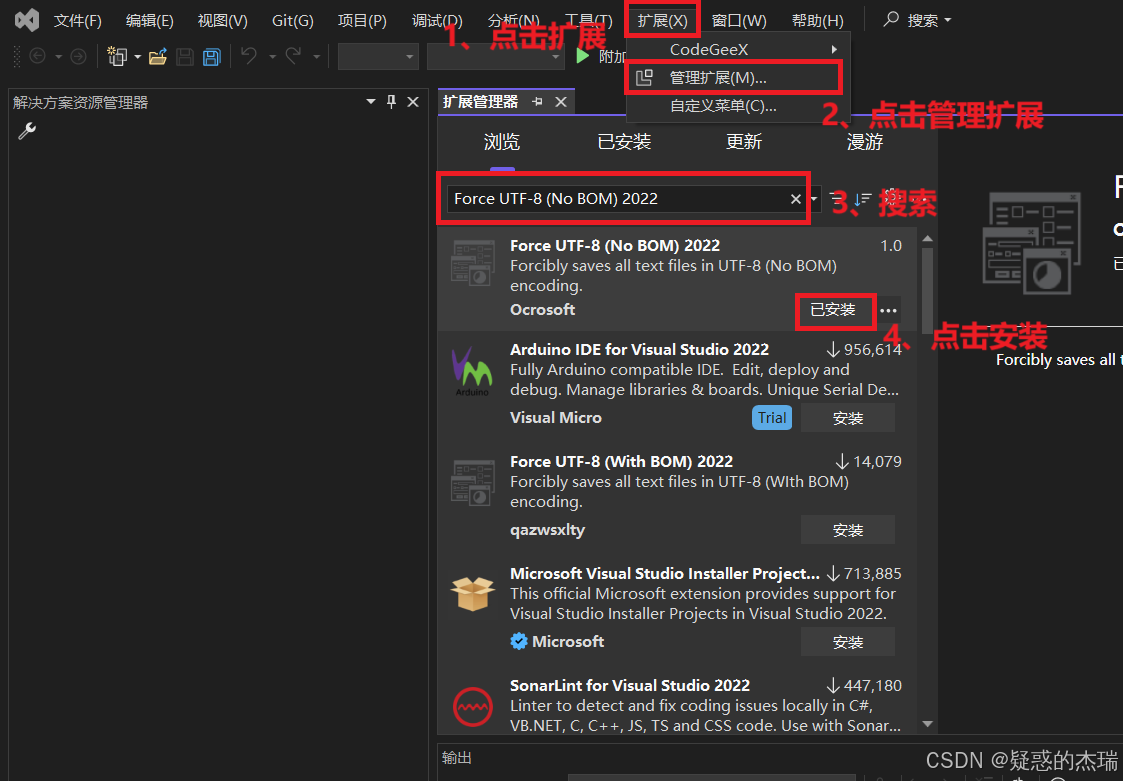This screenshot has width=1123, height=781.
Task: Install Microsoft Visual Studio Installer Projects
Action: coord(848,643)
